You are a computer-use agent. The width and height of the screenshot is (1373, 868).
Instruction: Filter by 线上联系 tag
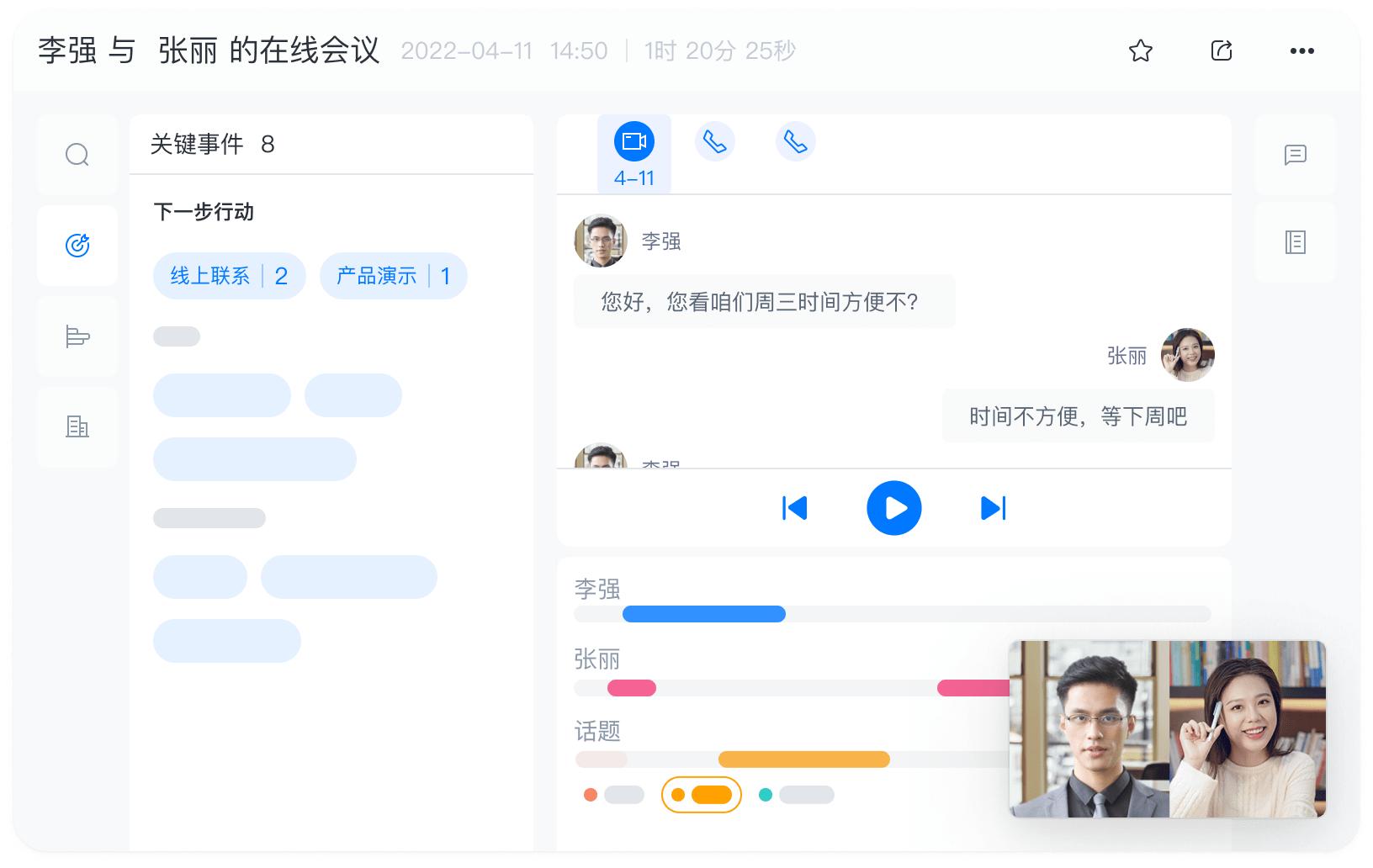click(x=229, y=276)
